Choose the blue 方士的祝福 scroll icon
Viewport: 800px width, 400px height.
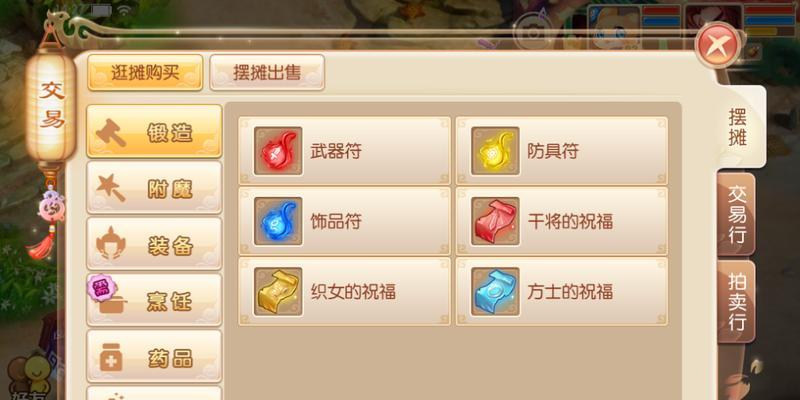point(495,291)
